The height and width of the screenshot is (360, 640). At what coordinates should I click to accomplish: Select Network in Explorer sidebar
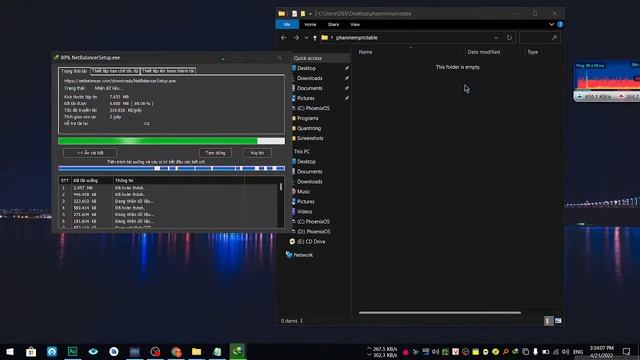point(303,255)
